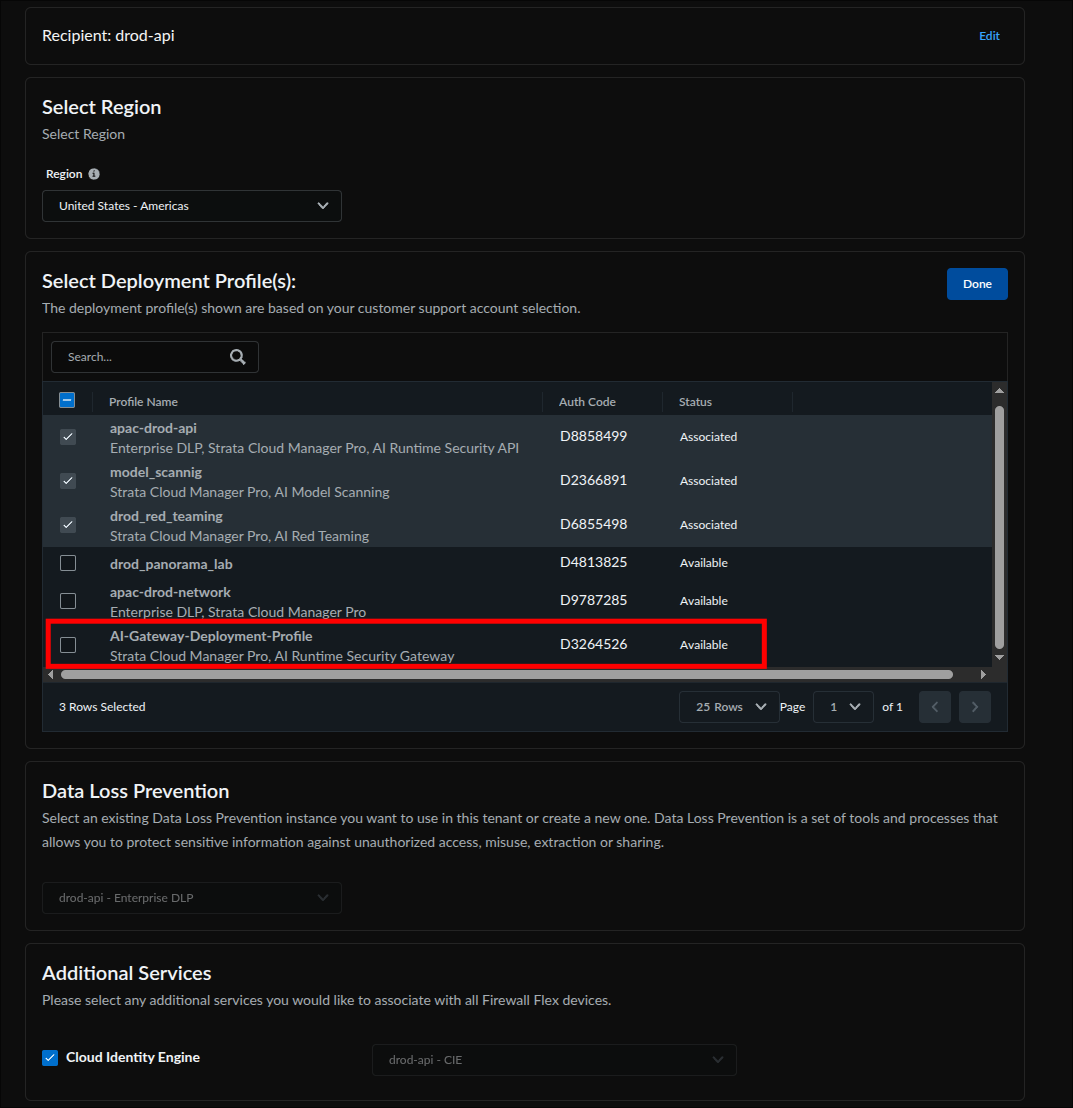Click the apac-drod-api profile name

pyautogui.click(x=153, y=428)
